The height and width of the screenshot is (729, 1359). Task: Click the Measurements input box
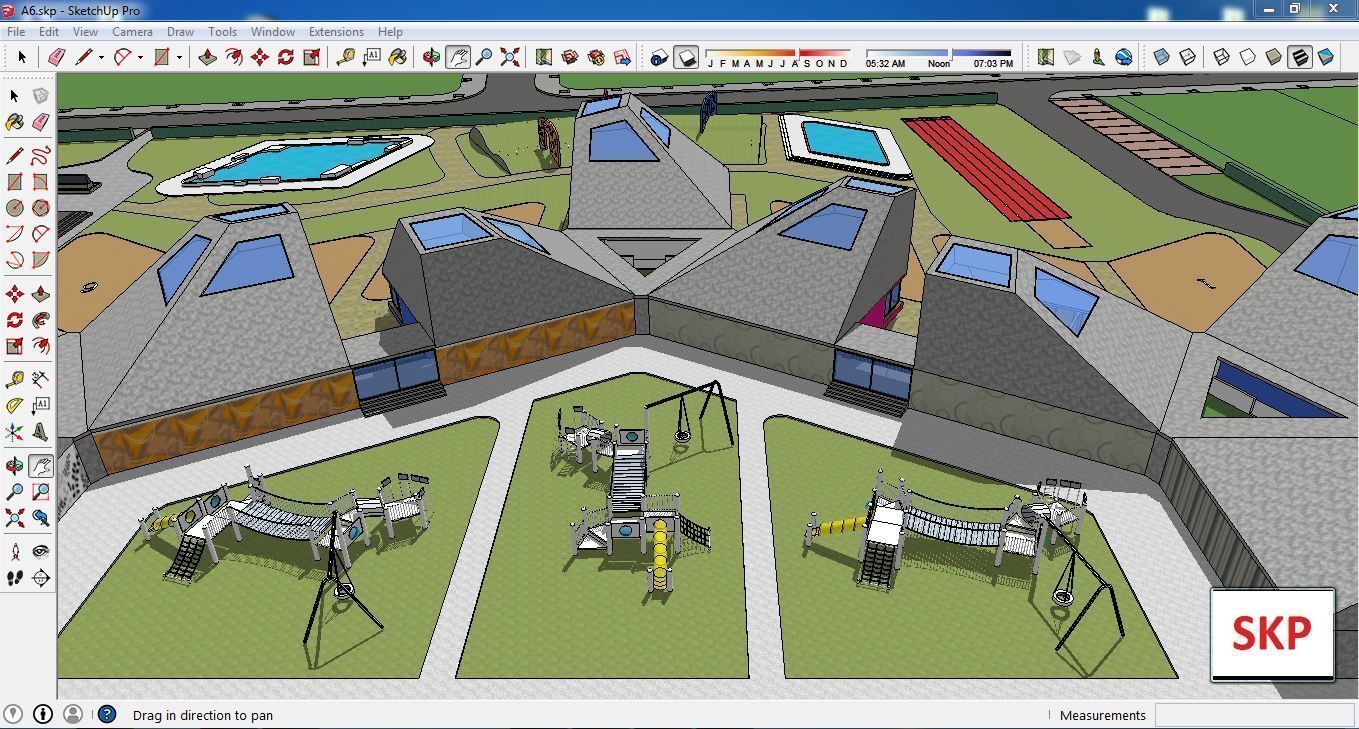[x=1254, y=715]
